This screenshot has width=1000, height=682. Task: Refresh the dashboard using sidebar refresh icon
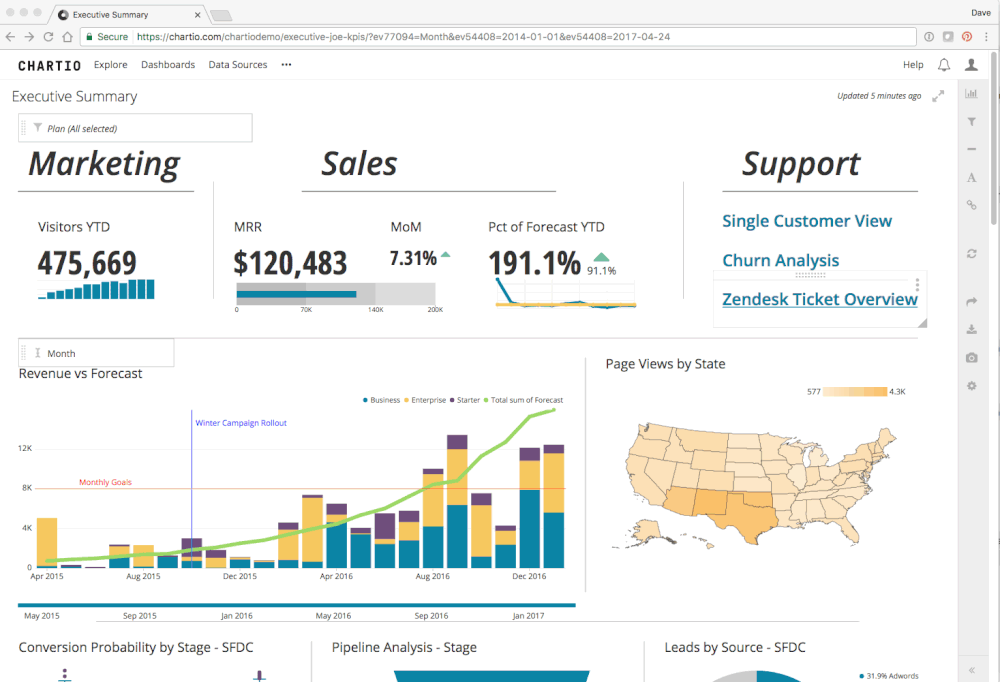click(971, 254)
